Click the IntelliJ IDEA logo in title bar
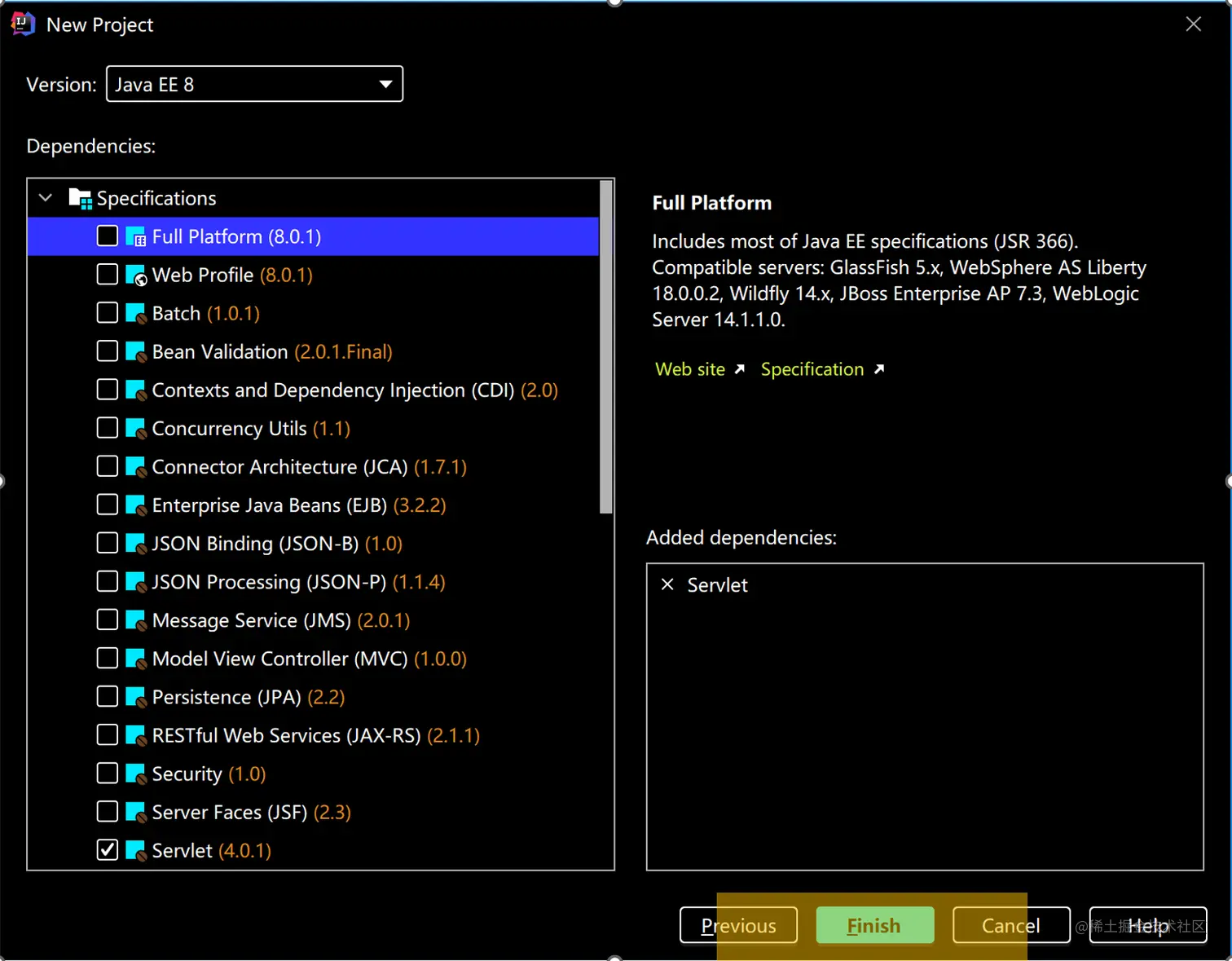1232x961 pixels. [23, 24]
